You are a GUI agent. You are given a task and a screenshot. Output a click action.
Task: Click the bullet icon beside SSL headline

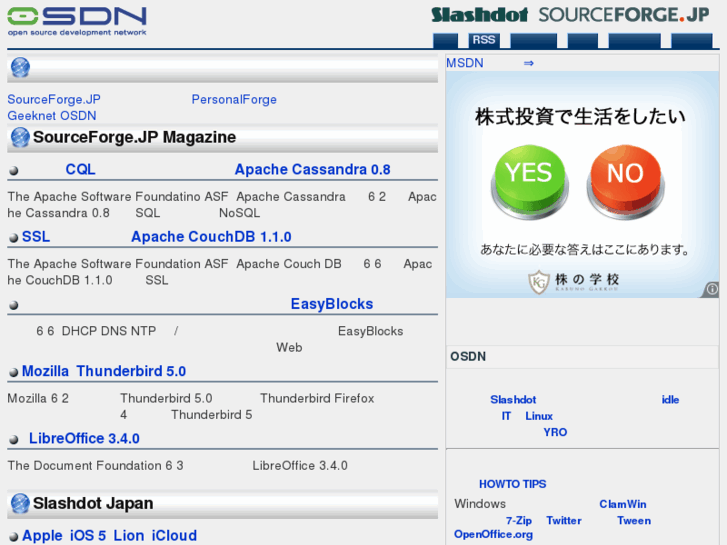(14, 238)
